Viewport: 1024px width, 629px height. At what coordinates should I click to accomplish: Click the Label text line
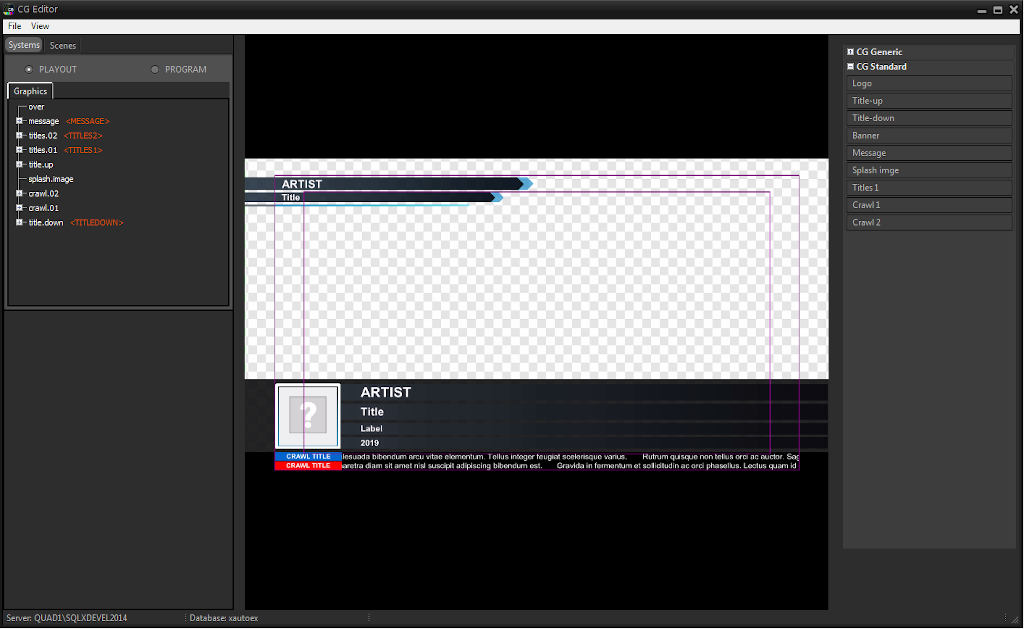pyautogui.click(x=371, y=428)
